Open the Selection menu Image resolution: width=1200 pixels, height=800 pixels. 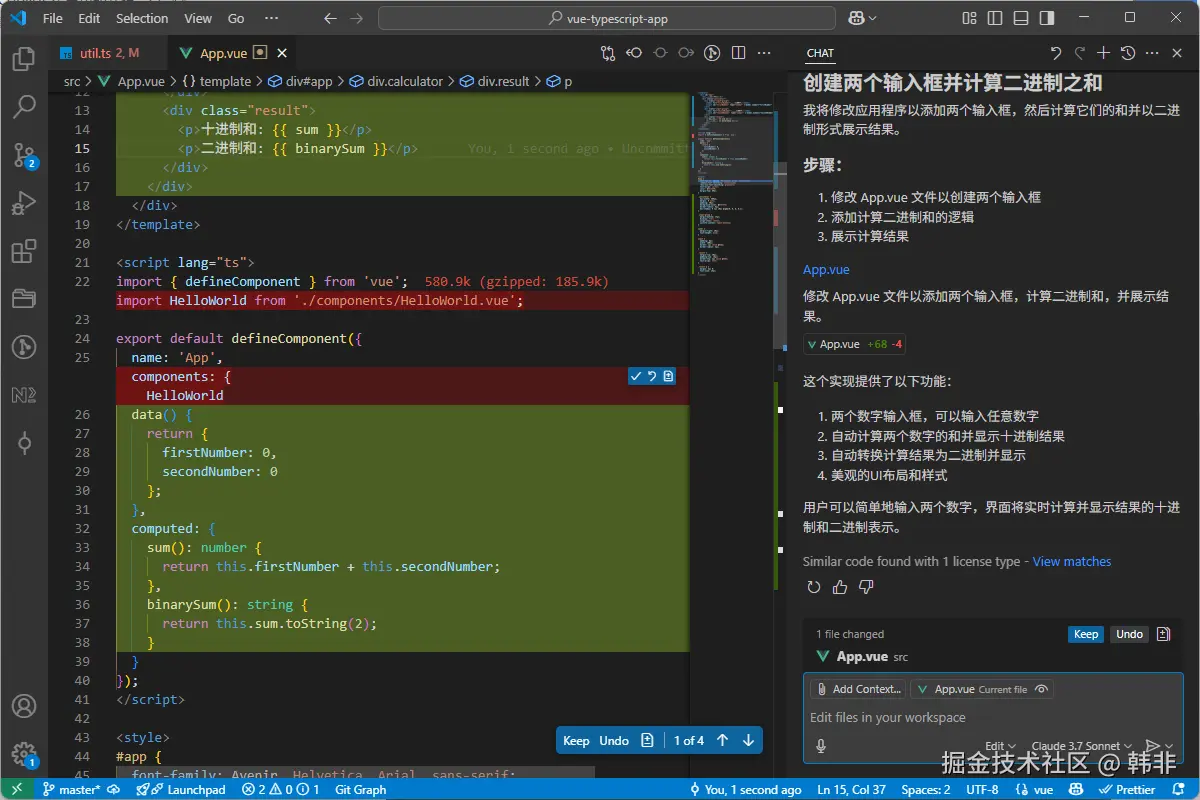coord(142,18)
